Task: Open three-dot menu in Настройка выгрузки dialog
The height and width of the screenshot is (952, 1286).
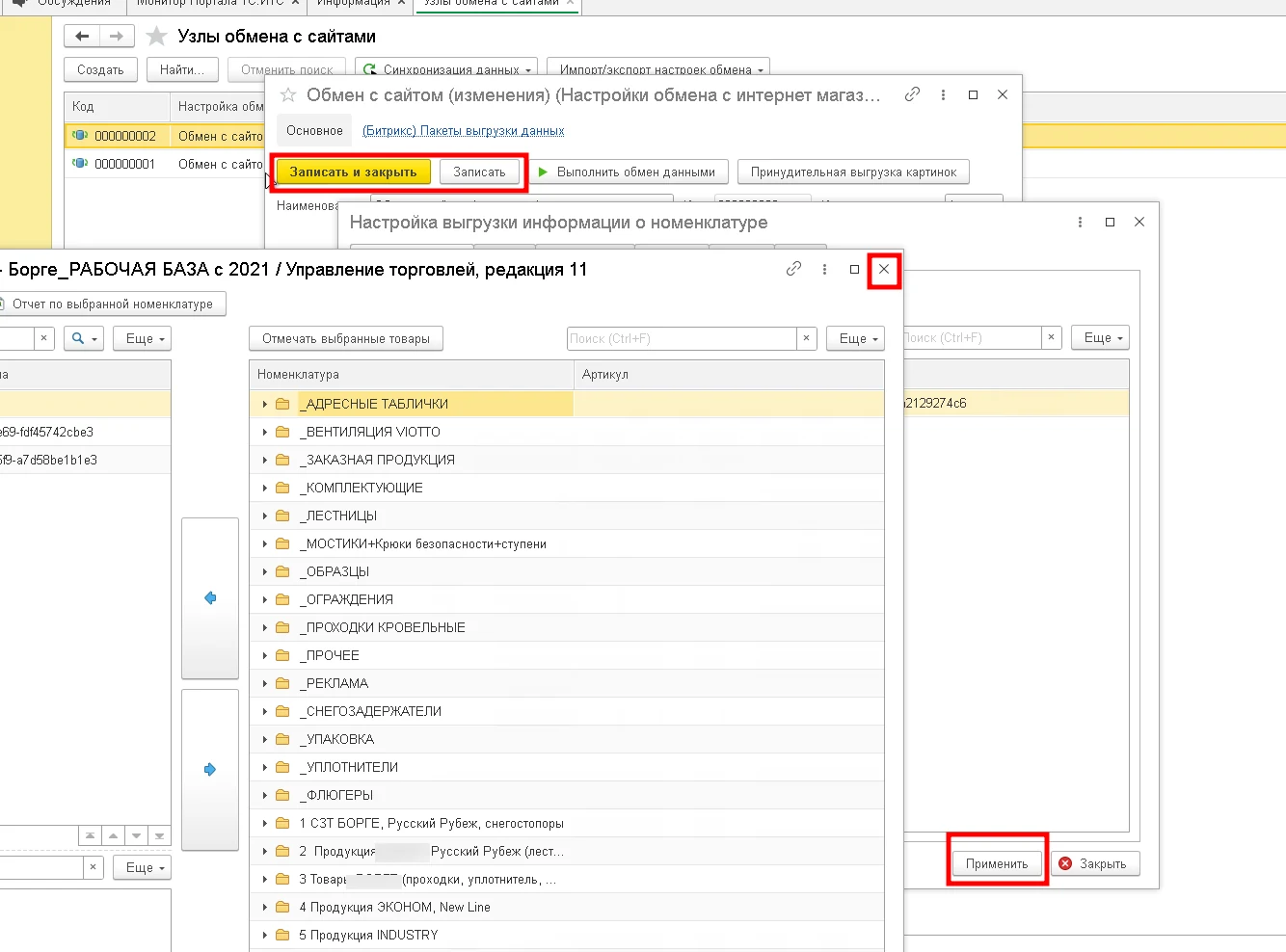Action: [x=1080, y=222]
